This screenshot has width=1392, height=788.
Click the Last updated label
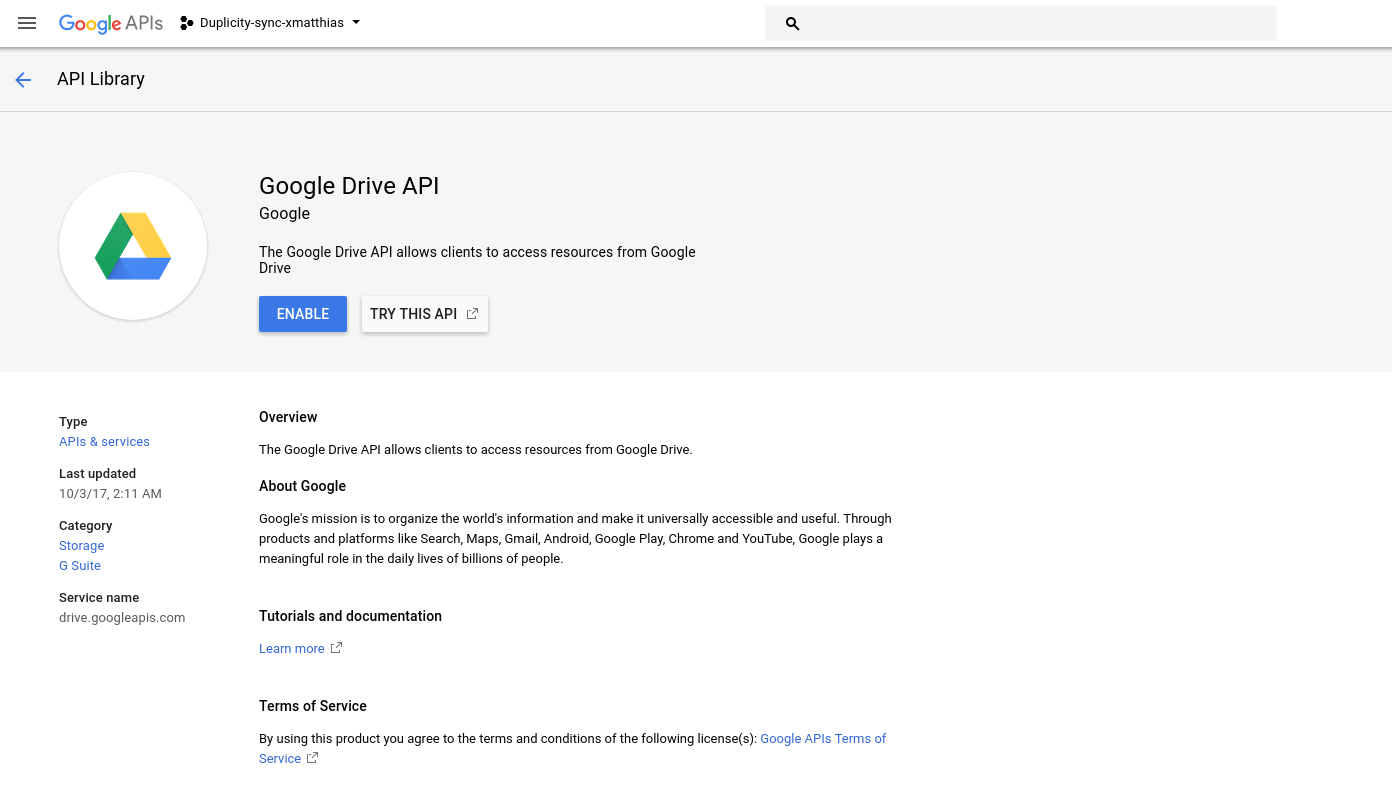click(x=97, y=474)
